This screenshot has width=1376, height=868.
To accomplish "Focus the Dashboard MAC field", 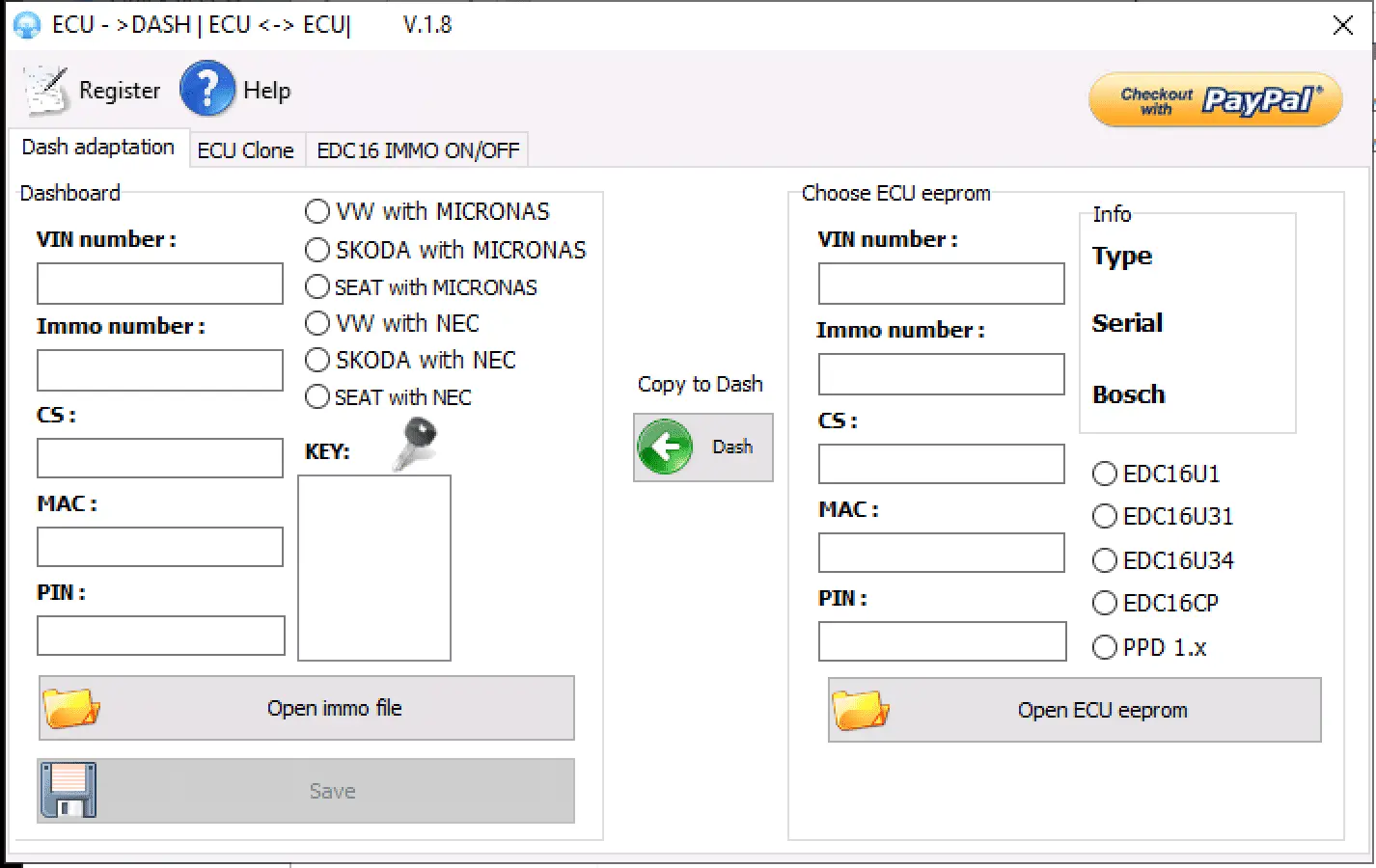I will click(160, 547).
